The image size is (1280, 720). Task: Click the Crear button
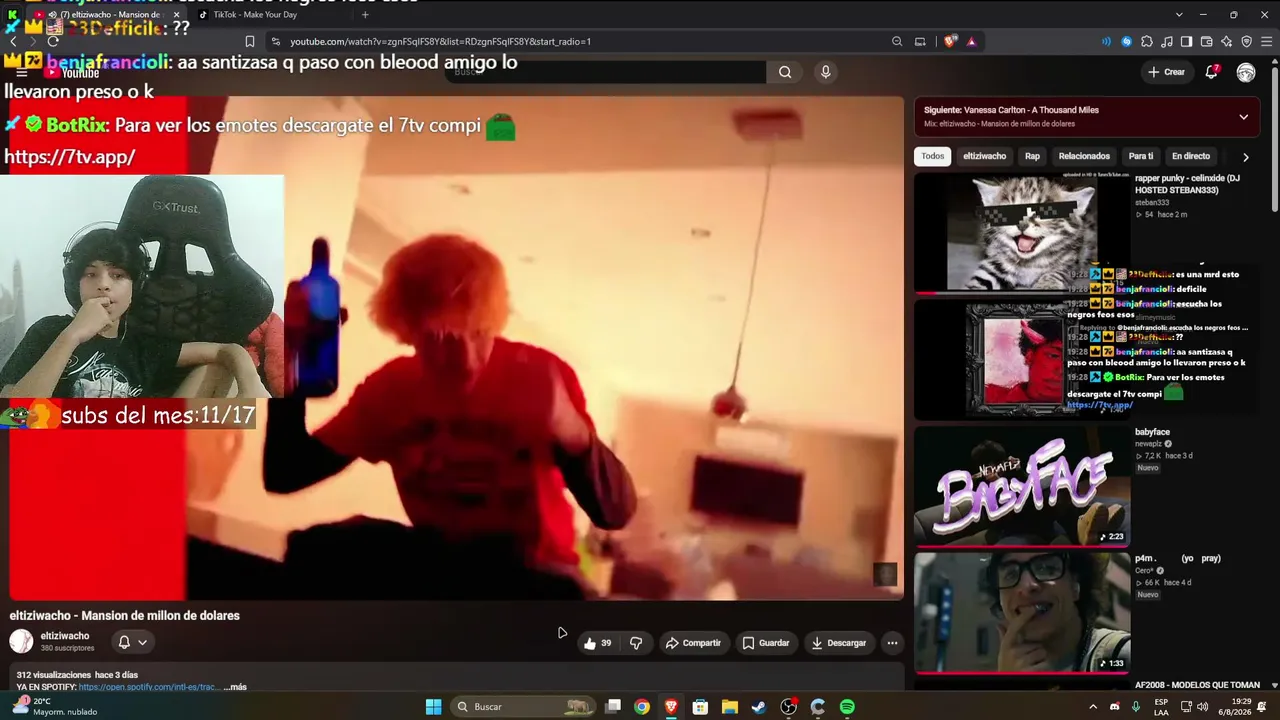[x=1166, y=72]
